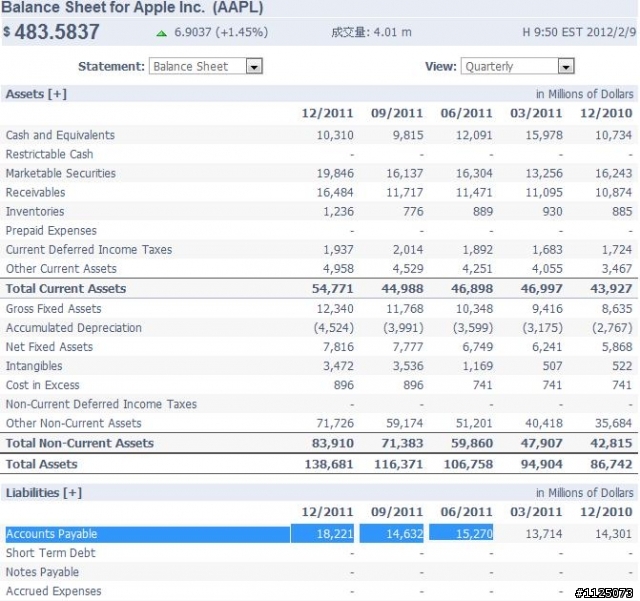This screenshot has height=601, width=640.
Task: Expand the Assets [+] section header
Action: 36,94
